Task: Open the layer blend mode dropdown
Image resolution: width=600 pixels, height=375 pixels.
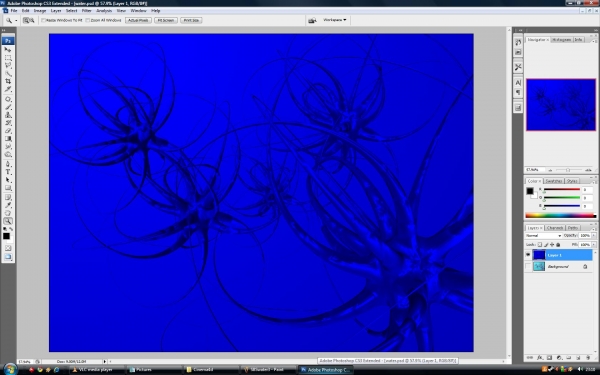Action: (x=543, y=236)
